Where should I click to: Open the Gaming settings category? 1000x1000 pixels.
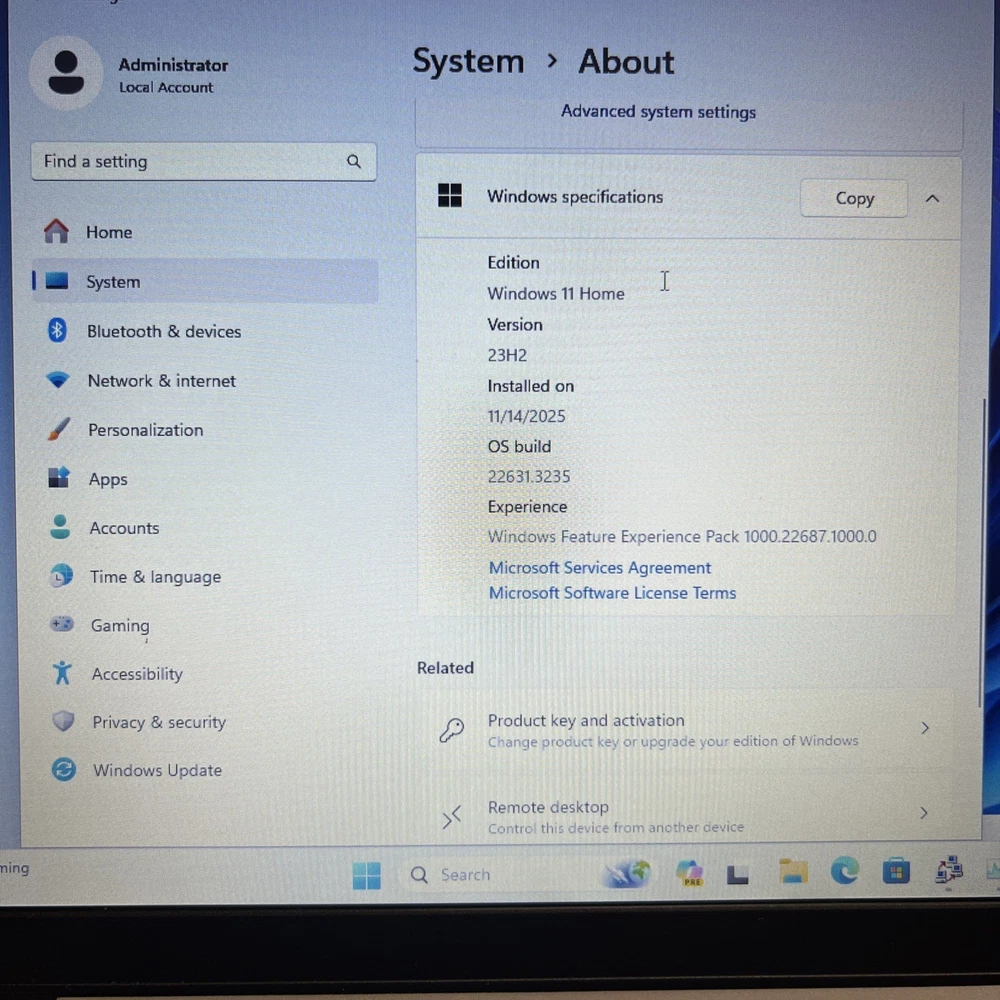tap(119, 626)
